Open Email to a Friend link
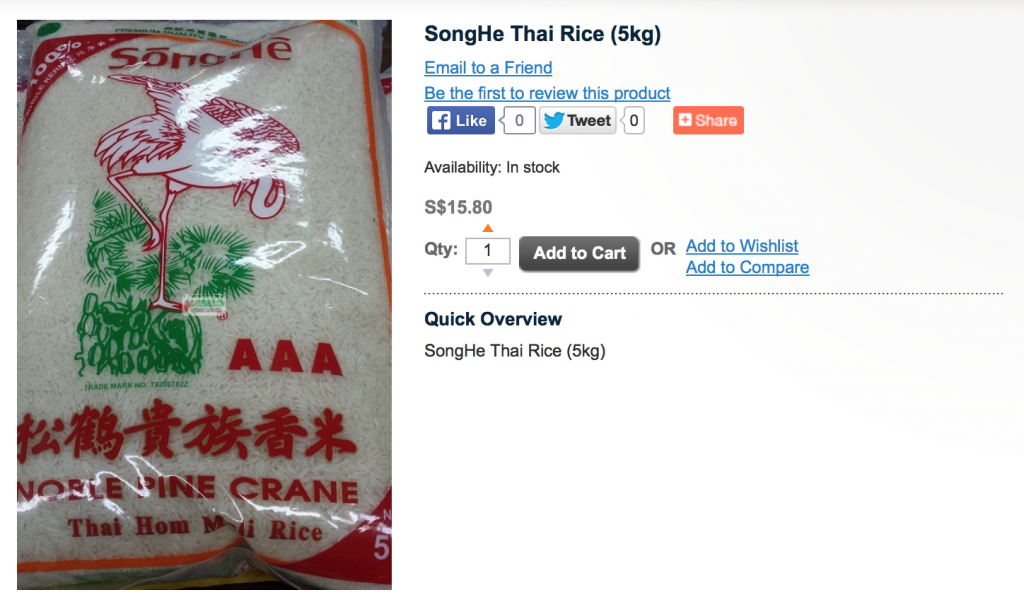 coord(488,68)
